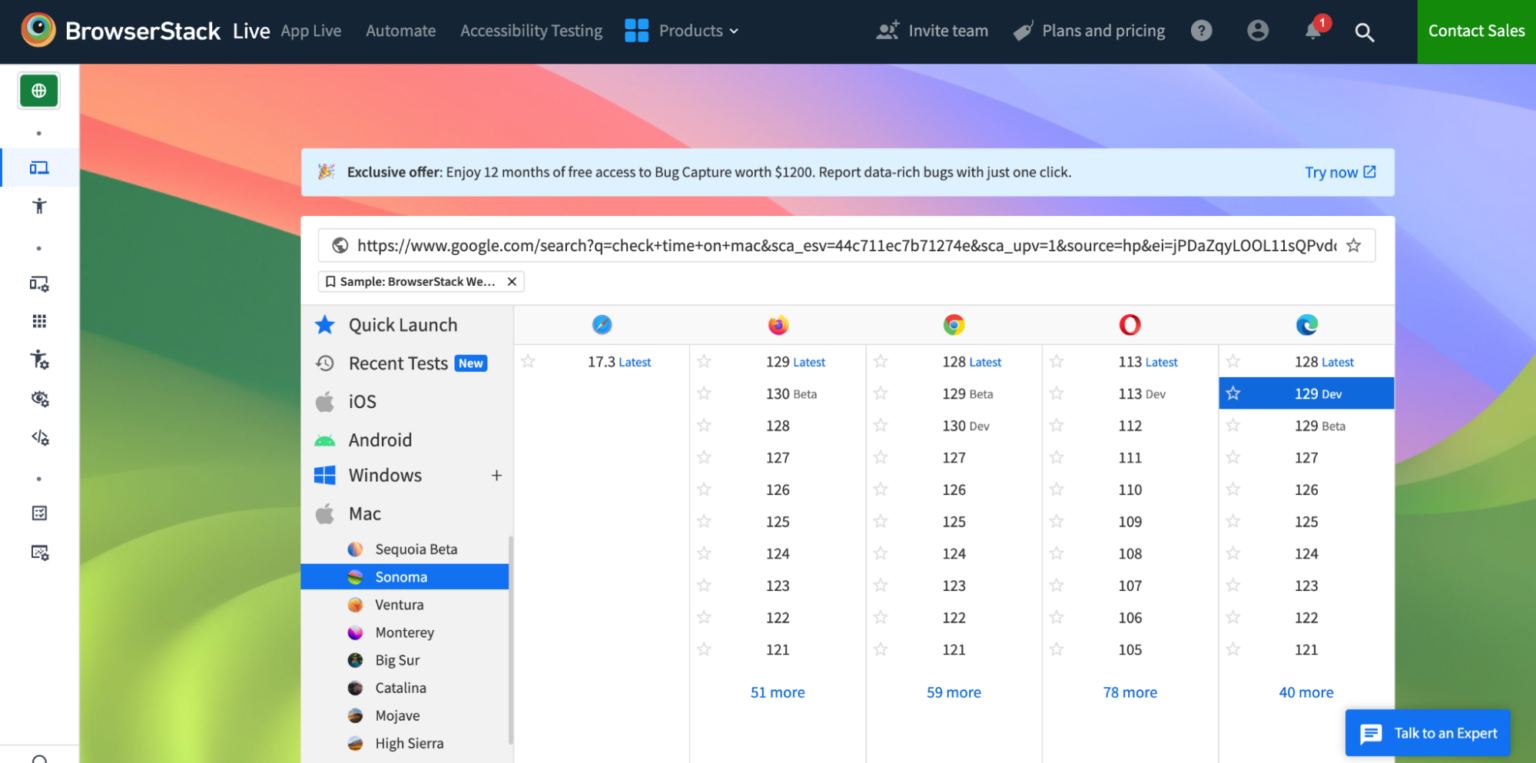This screenshot has width=1536, height=763.
Task: Click the help question-mark icon
Action: [1201, 30]
